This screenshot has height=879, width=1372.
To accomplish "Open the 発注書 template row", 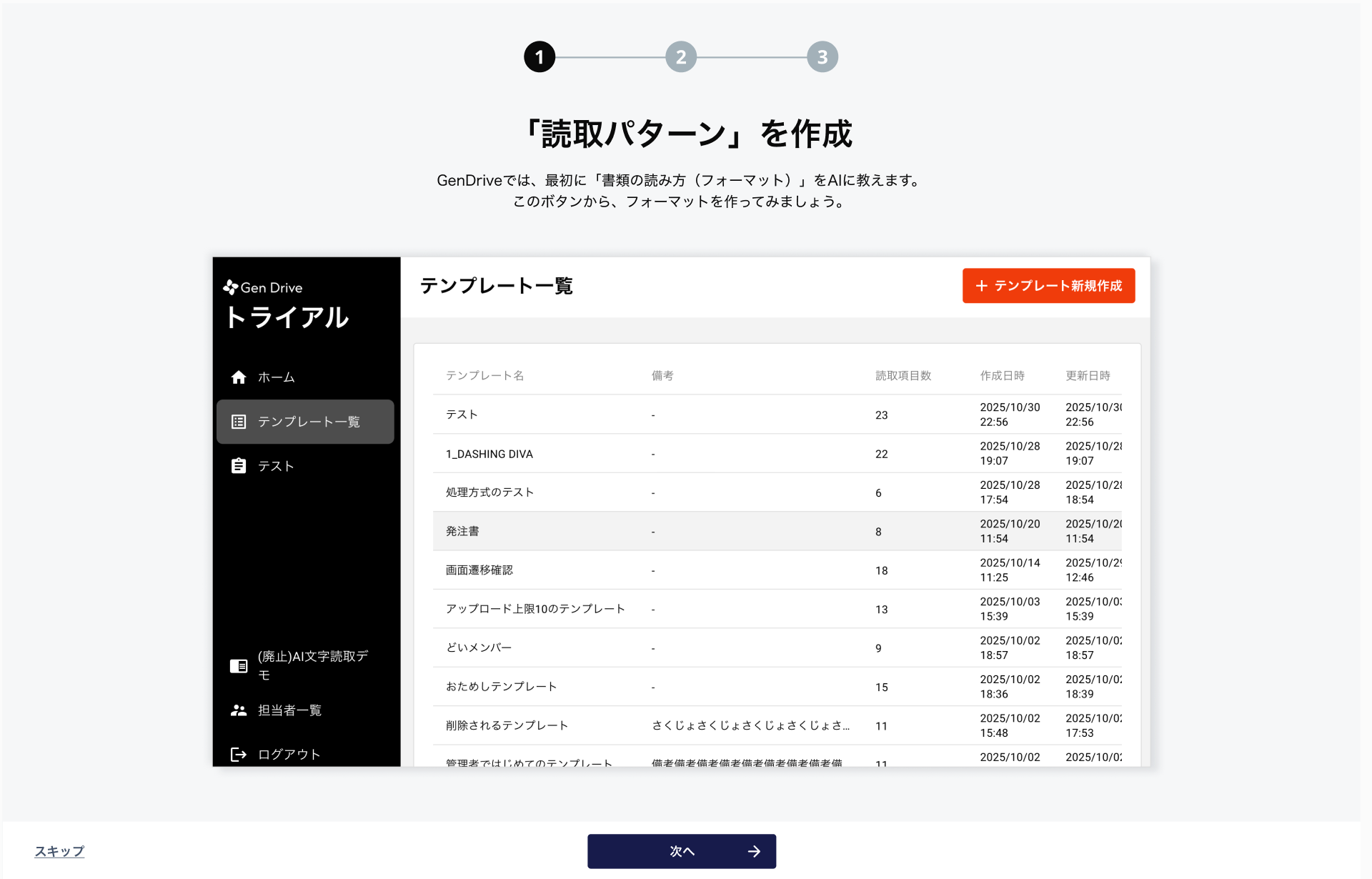I will 463,532.
